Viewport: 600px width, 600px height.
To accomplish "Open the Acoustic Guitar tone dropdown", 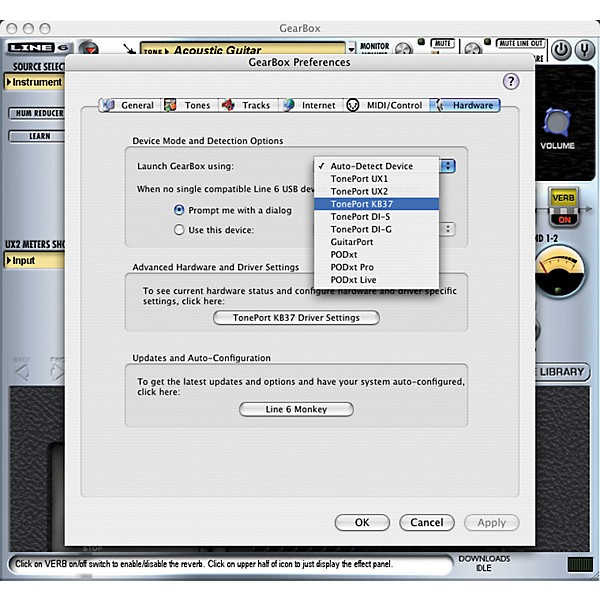I will click(245, 49).
